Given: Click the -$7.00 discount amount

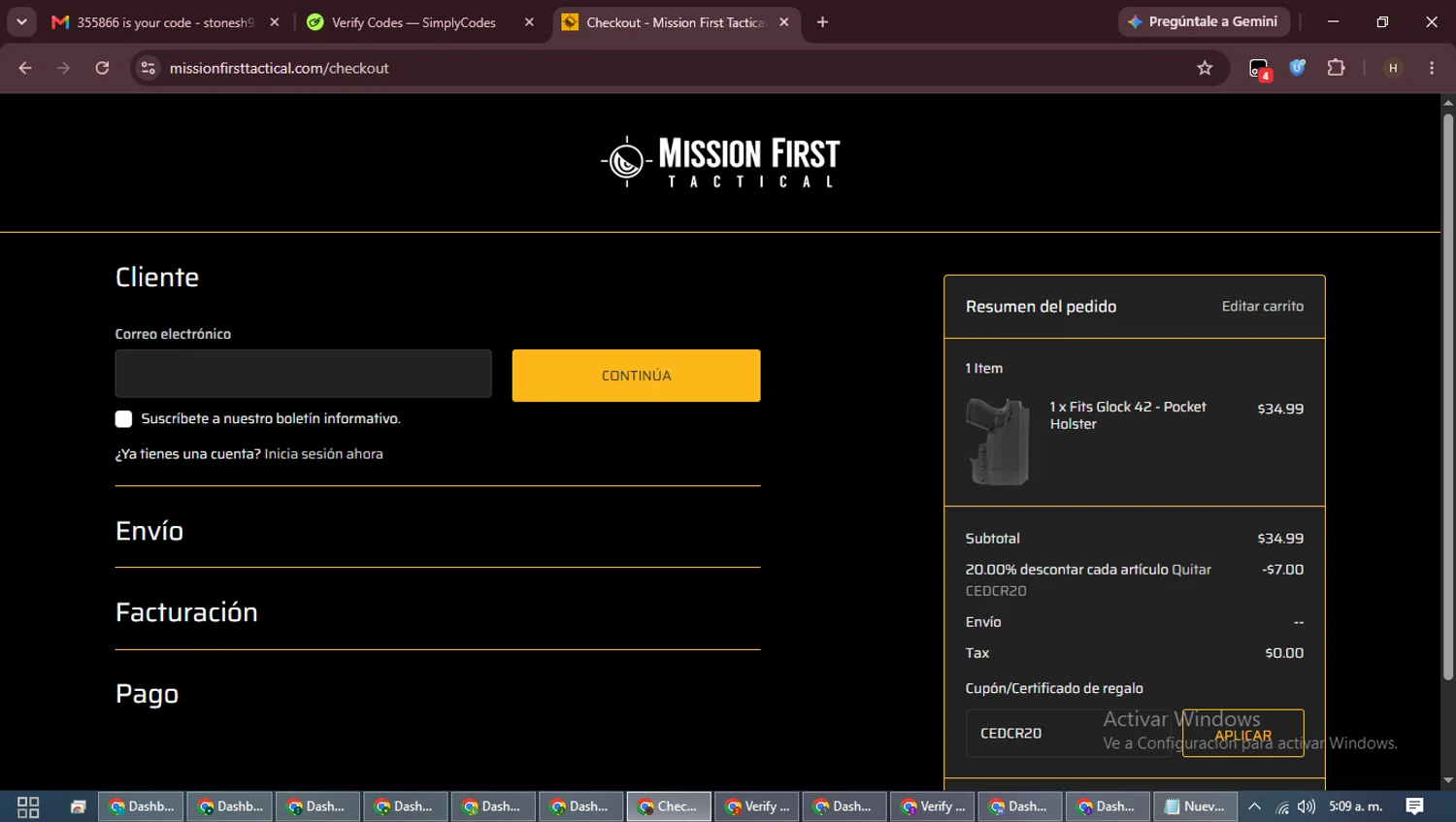Looking at the screenshot, I should 1282,570.
